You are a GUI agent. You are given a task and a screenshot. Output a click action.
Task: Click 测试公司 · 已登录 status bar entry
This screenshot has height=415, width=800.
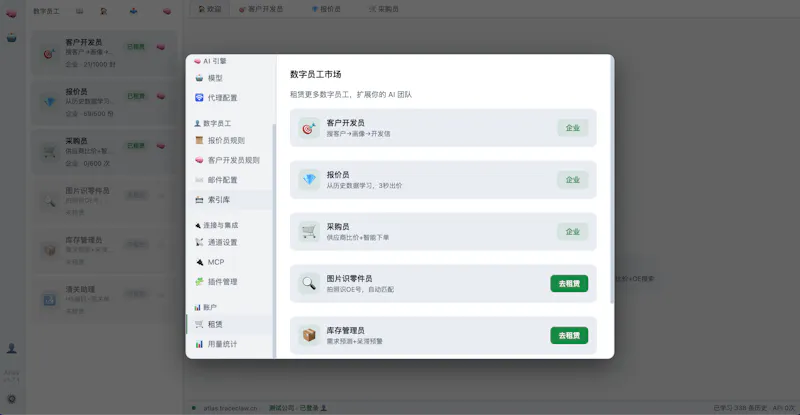(297, 408)
